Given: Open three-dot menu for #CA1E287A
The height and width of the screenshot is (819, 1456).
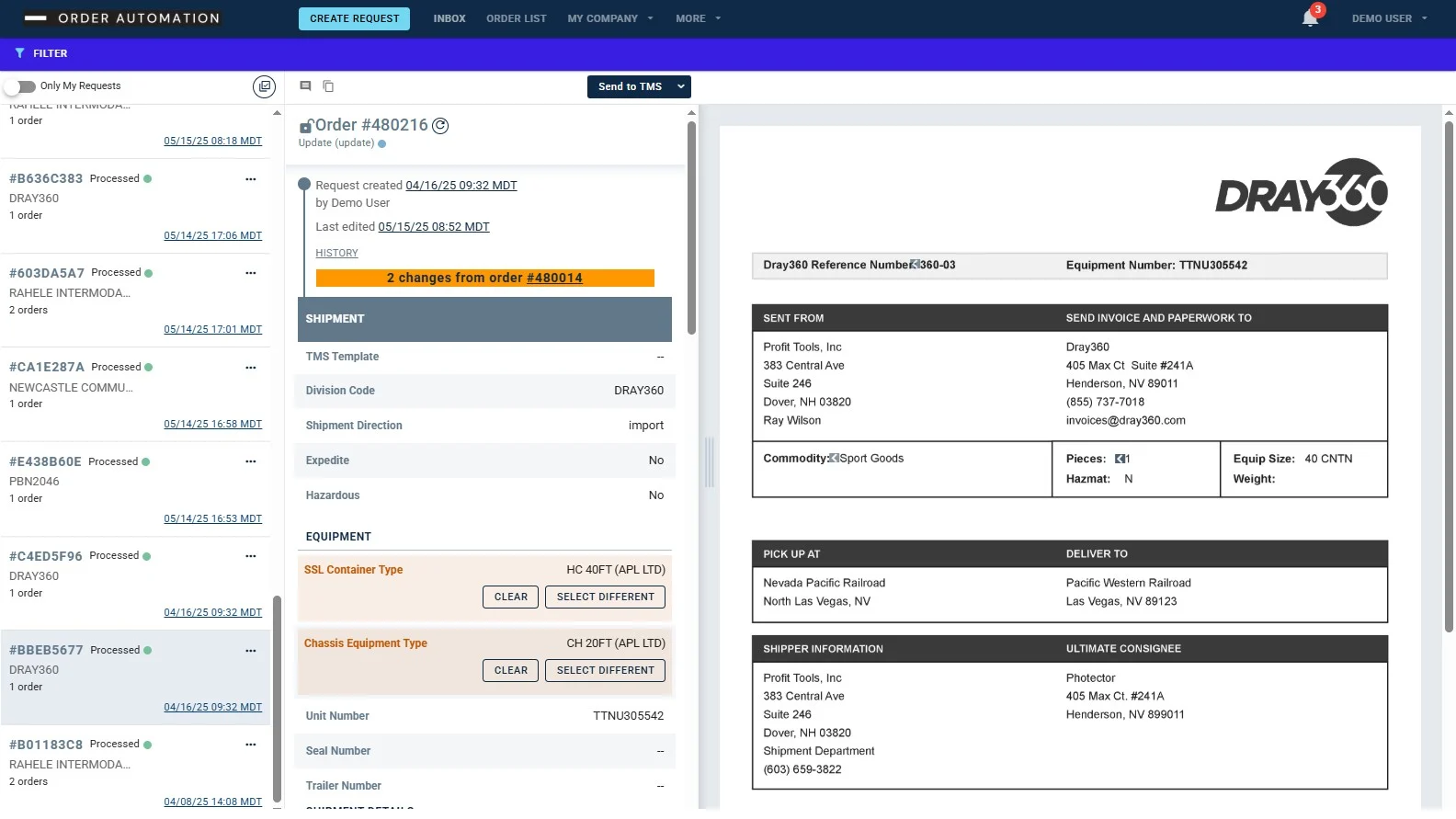Looking at the screenshot, I should tap(250, 368).
